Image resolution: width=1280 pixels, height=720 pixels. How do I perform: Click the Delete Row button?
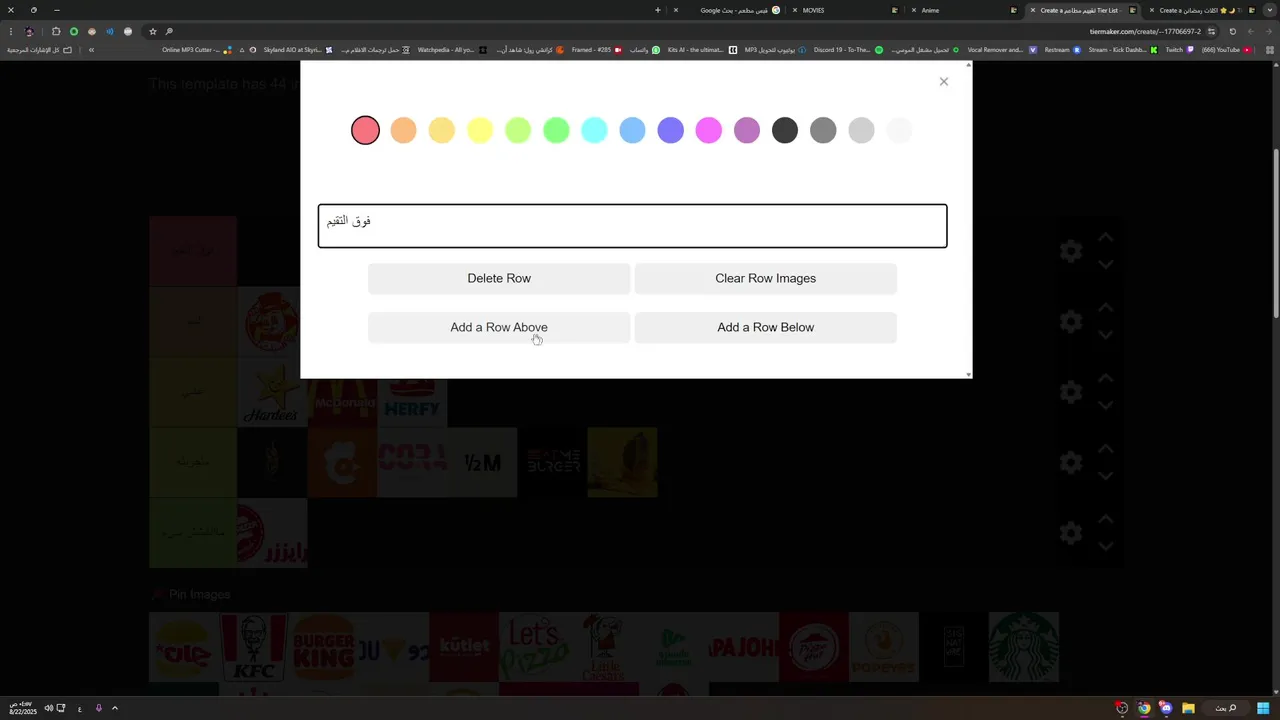click(x=499, y=278)
